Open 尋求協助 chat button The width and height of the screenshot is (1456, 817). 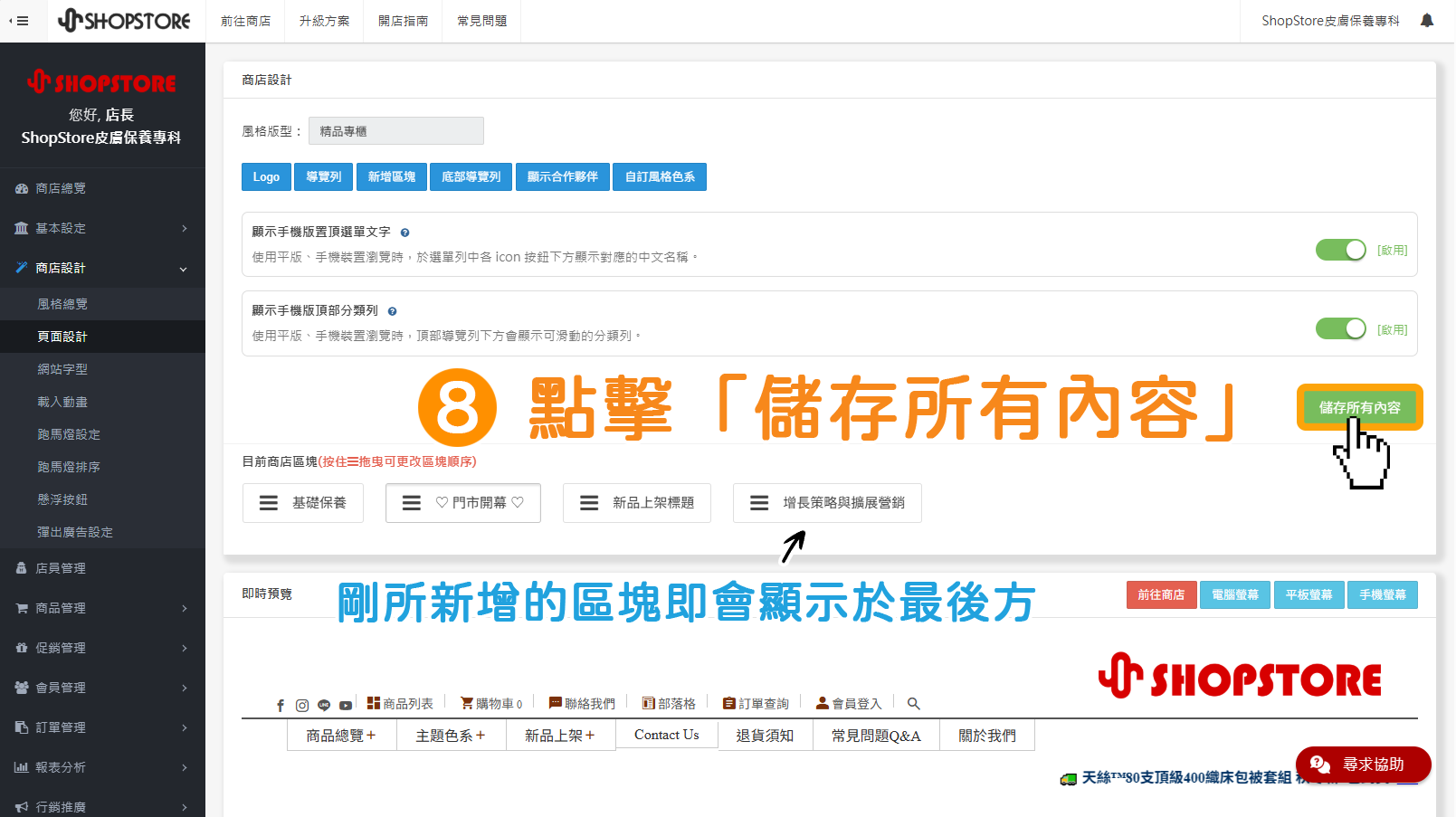1363,765
